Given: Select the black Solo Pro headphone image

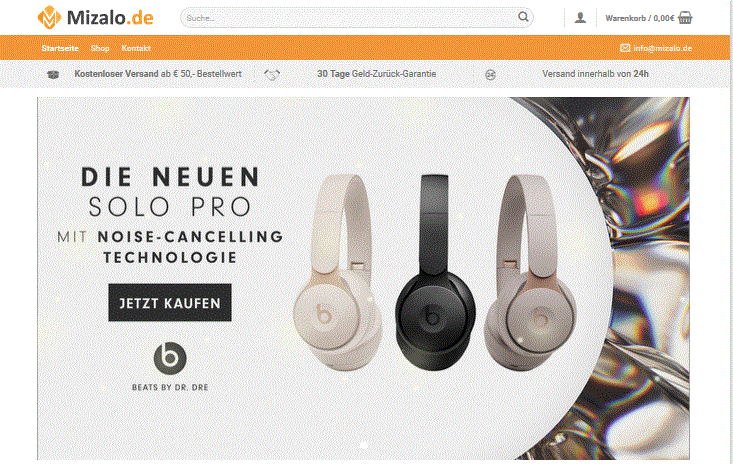Looking at the screenshot, I should (435, 272).
